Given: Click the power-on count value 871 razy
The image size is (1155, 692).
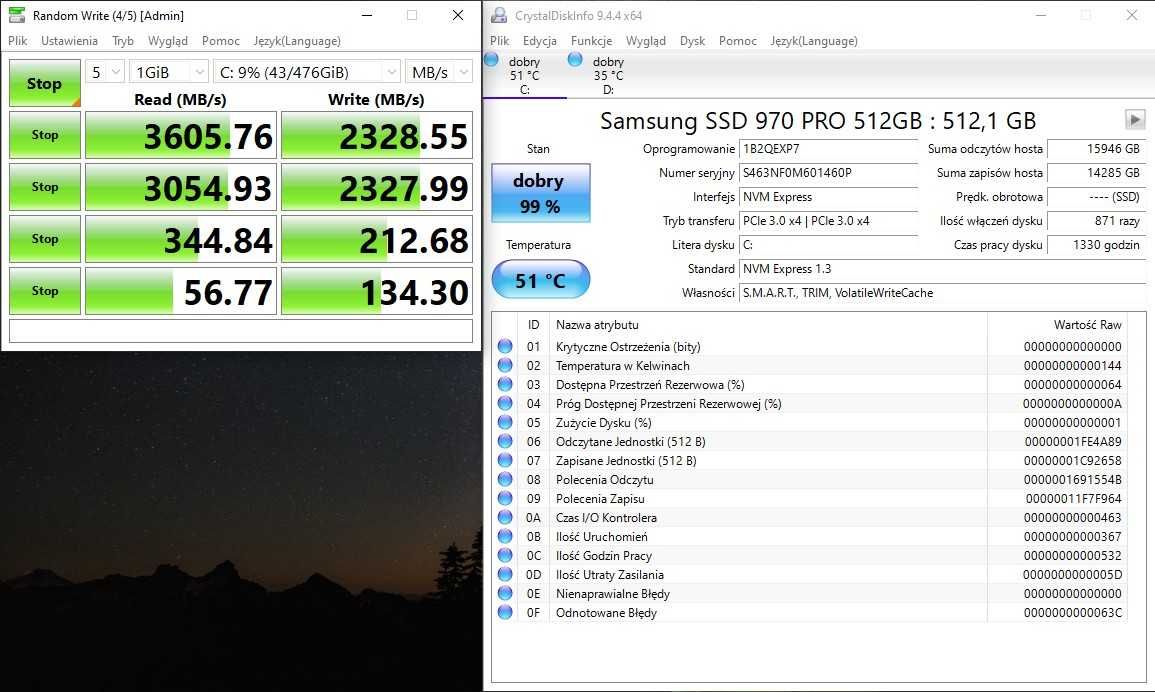Looking at the screenshot, I should pos(1096,221).
